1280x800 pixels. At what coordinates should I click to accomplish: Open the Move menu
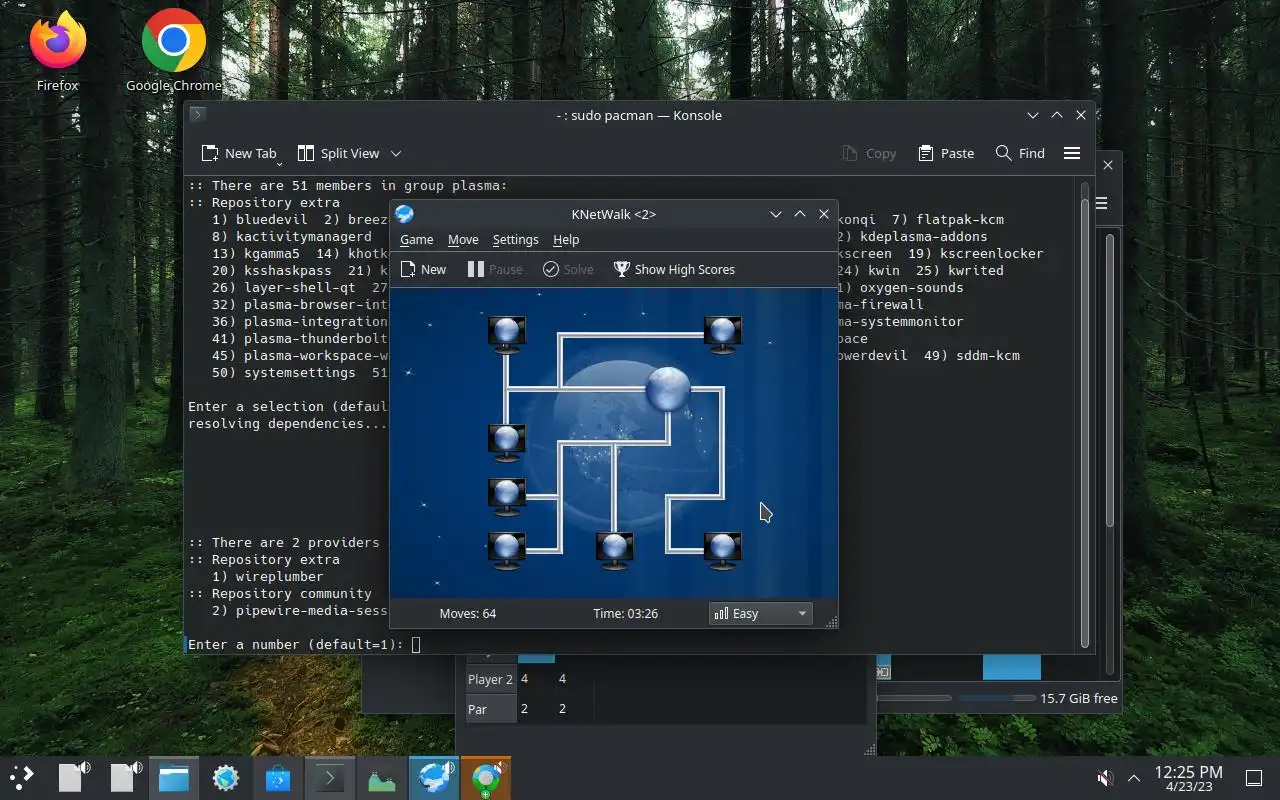coord(463,239)
